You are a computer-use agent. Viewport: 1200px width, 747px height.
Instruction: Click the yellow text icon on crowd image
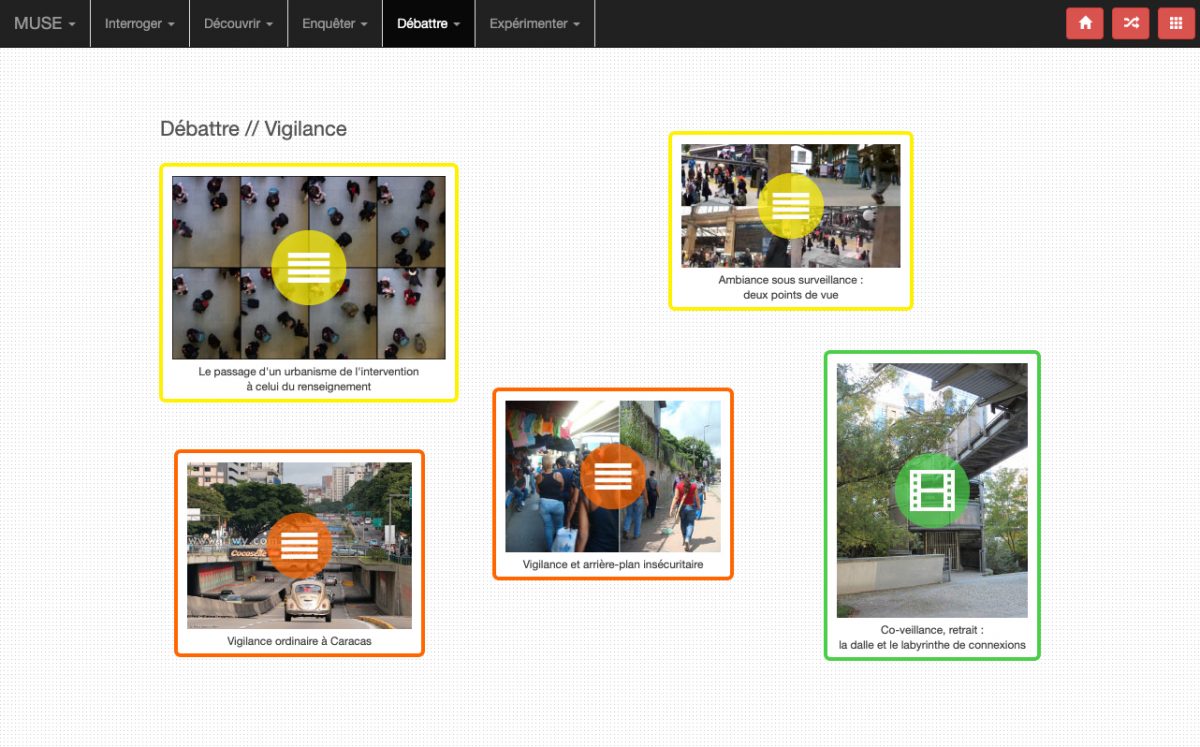308,267
